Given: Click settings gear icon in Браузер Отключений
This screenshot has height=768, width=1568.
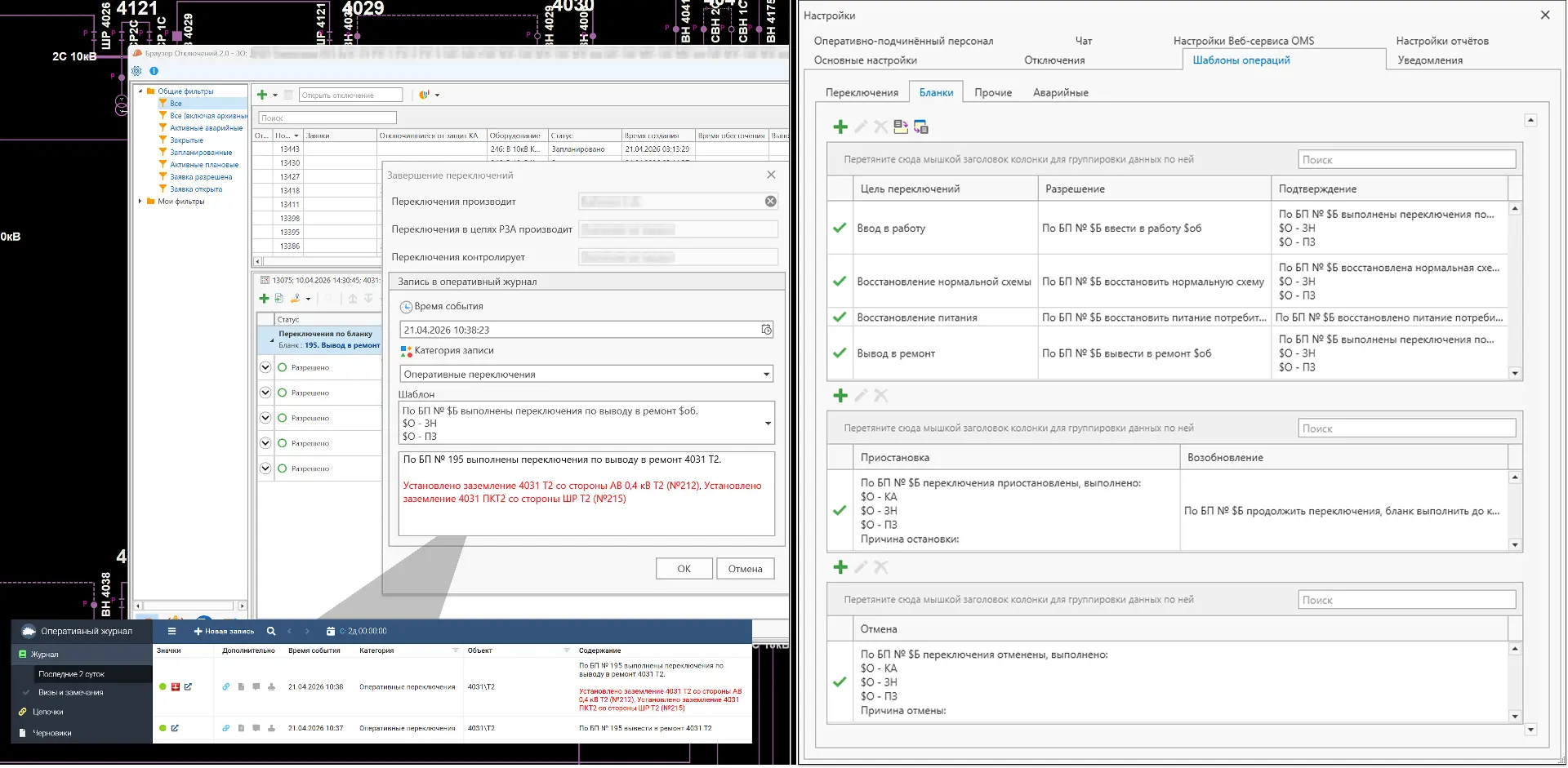Looking at the screenshot, I should [x=137, y=71].
